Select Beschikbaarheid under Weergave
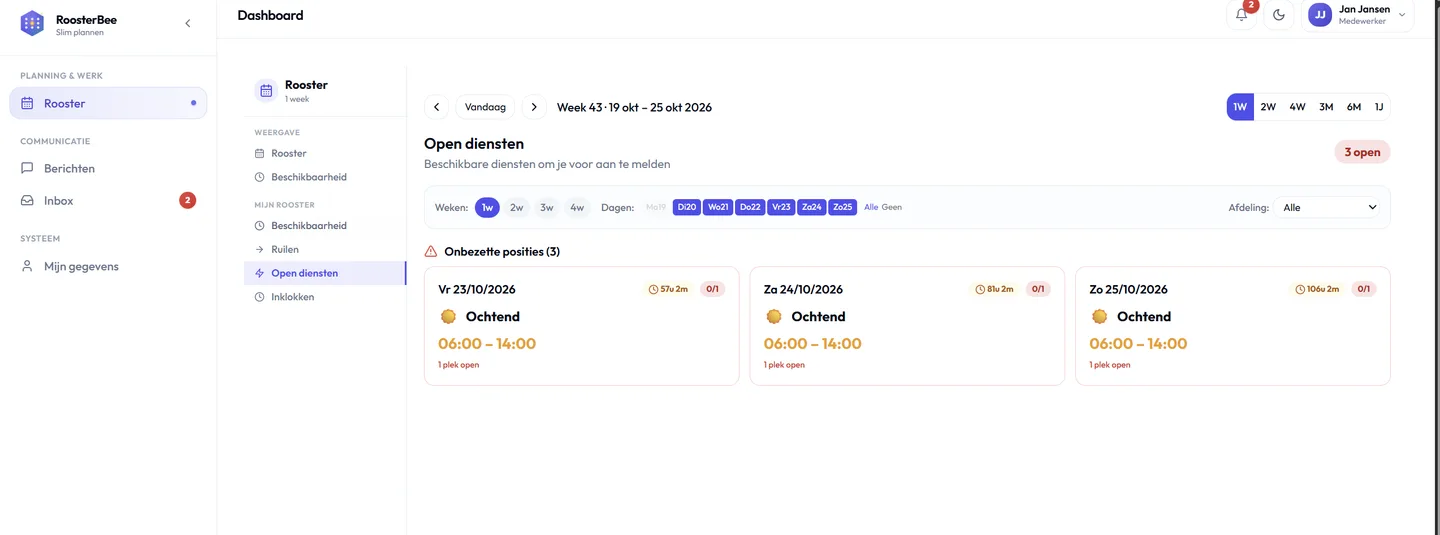 [x=324, y=177]
